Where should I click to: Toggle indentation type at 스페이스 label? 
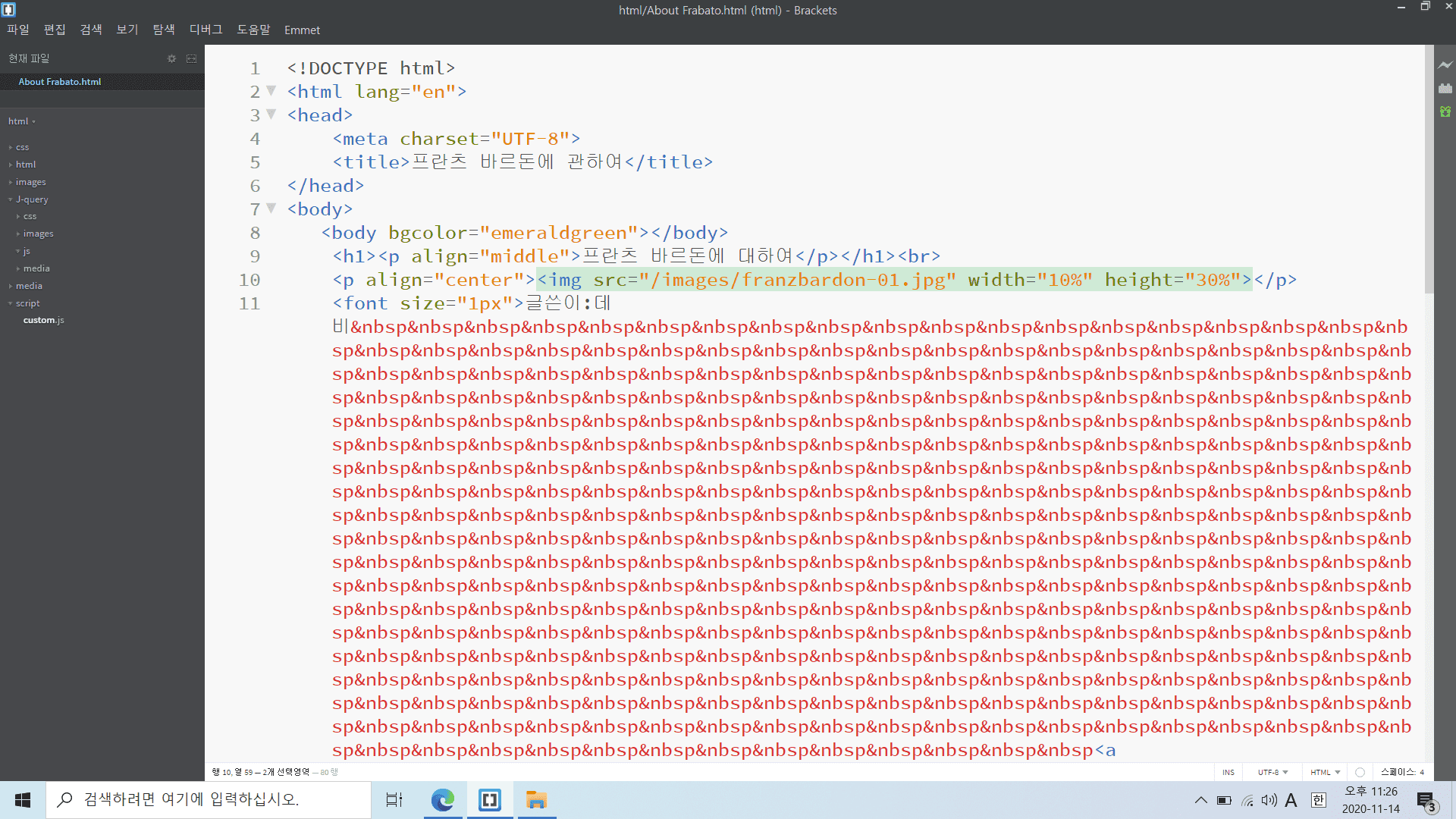pyautogui.click(x=1397, y=772)
